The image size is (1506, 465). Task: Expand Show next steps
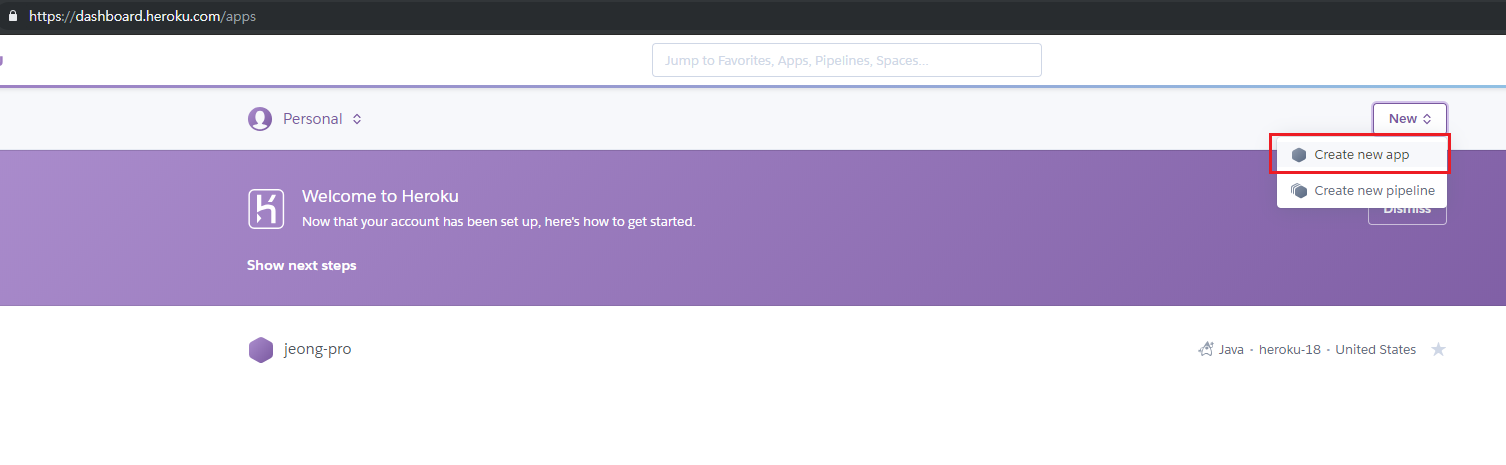[x=302, y=265]
